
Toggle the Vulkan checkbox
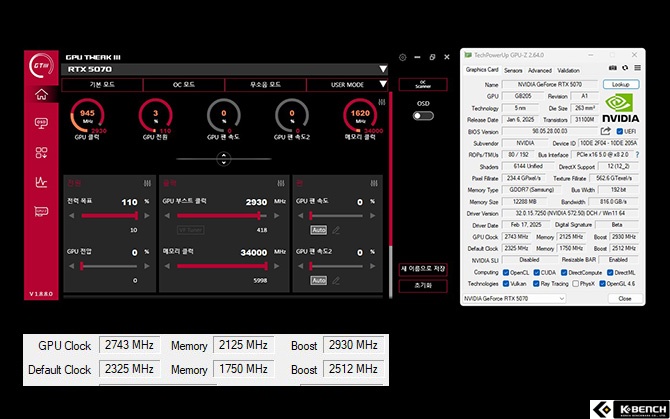pos(506,284)
